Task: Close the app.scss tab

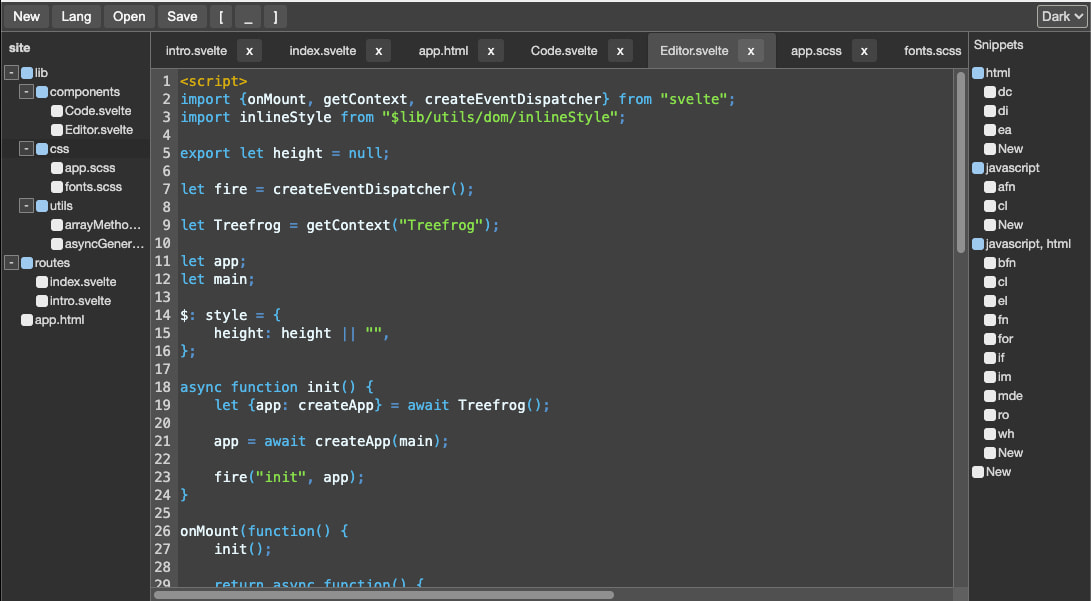Action: [x=864, y=51]
